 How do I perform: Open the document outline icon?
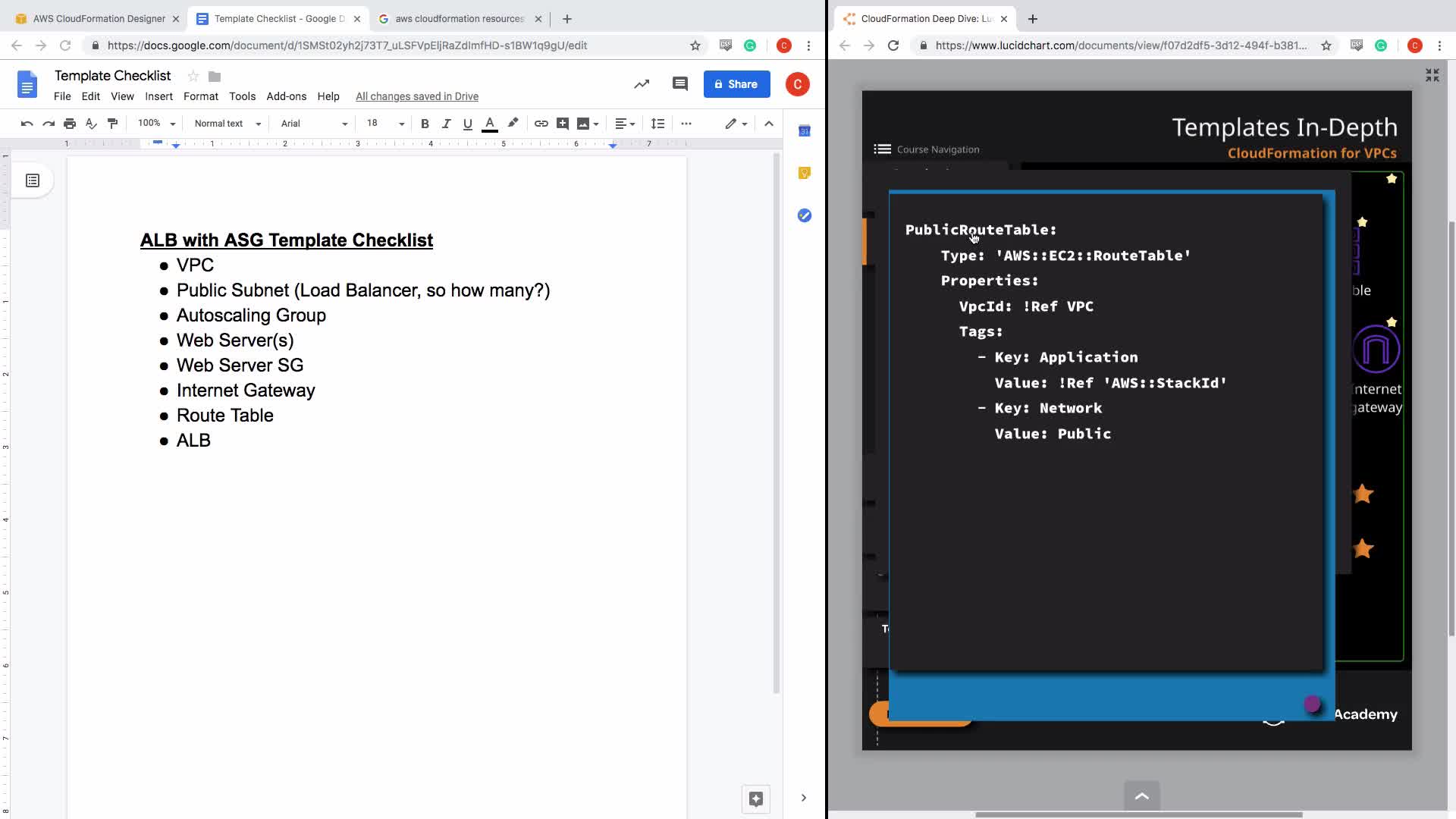pyautogui.click(x=33, y=180)
